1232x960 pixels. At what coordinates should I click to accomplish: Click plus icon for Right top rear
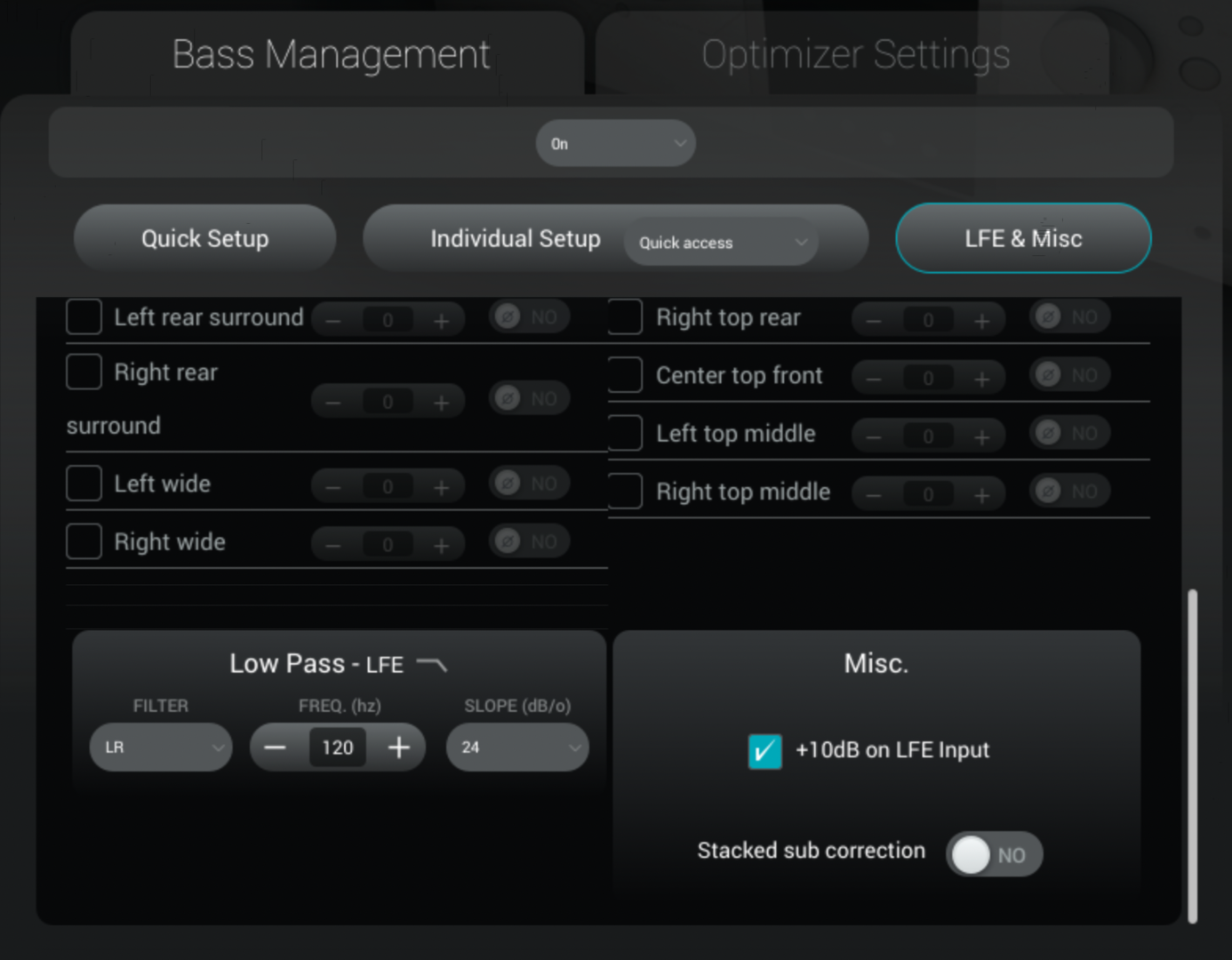tap(981, 321)
